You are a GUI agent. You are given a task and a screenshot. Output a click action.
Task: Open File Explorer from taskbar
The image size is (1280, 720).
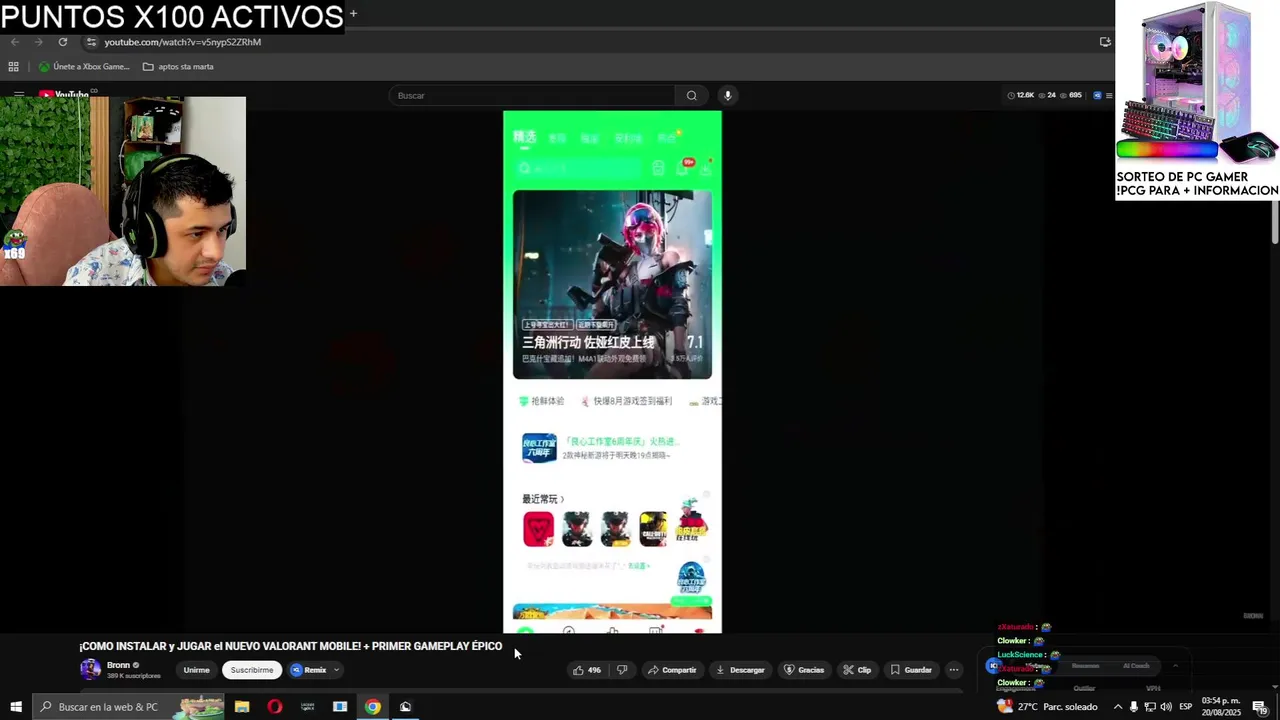coord(242,707)
